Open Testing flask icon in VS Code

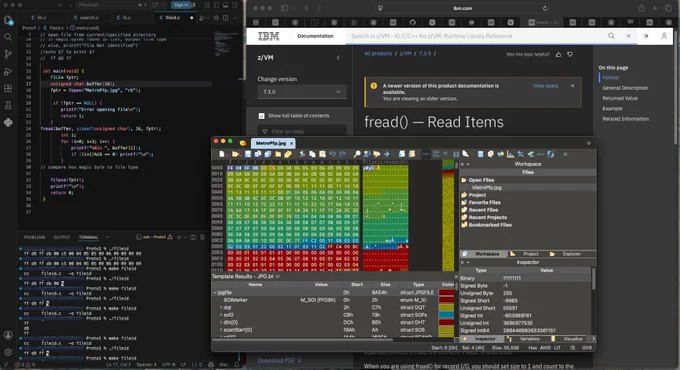click(8, 105)
